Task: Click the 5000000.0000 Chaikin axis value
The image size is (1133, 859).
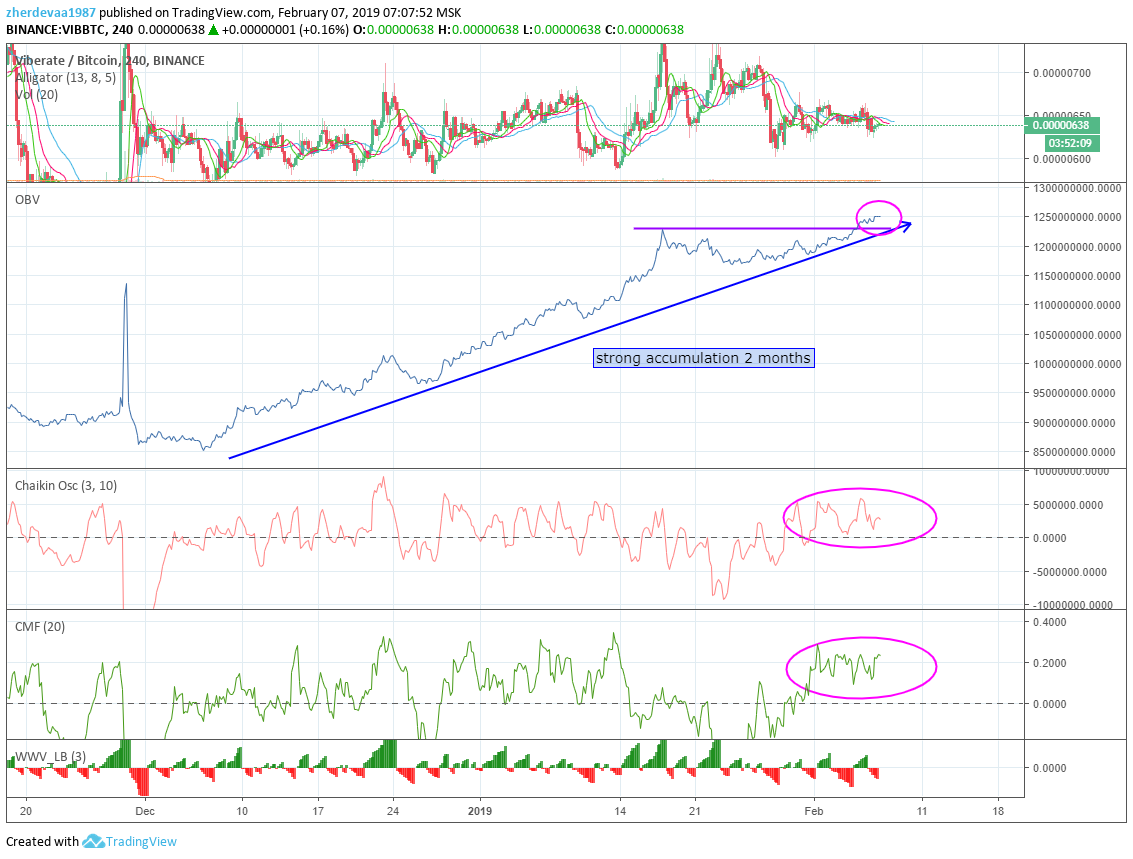Action: click(x=1069, y=505)
